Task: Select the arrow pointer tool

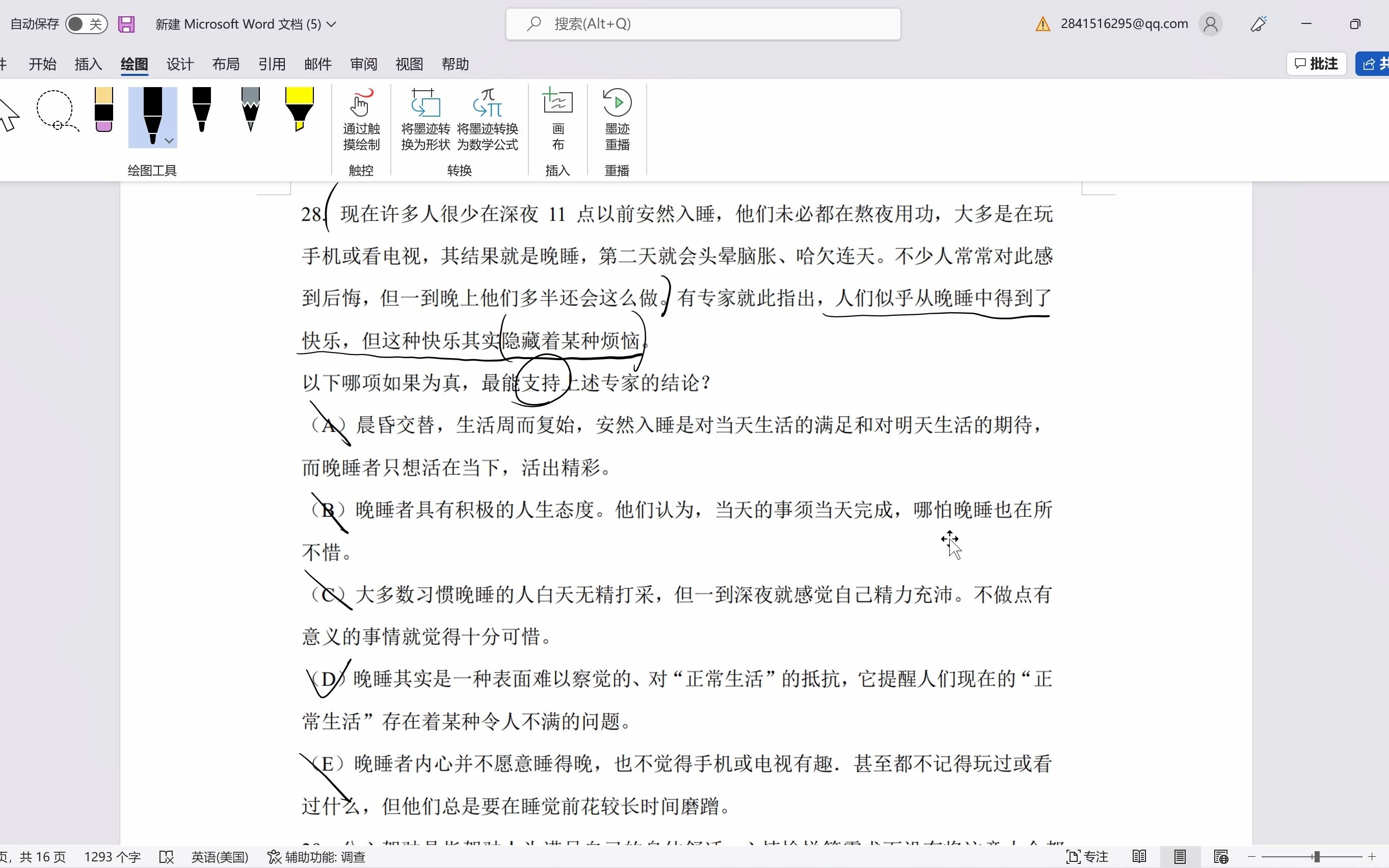Action: click(9, 115)
